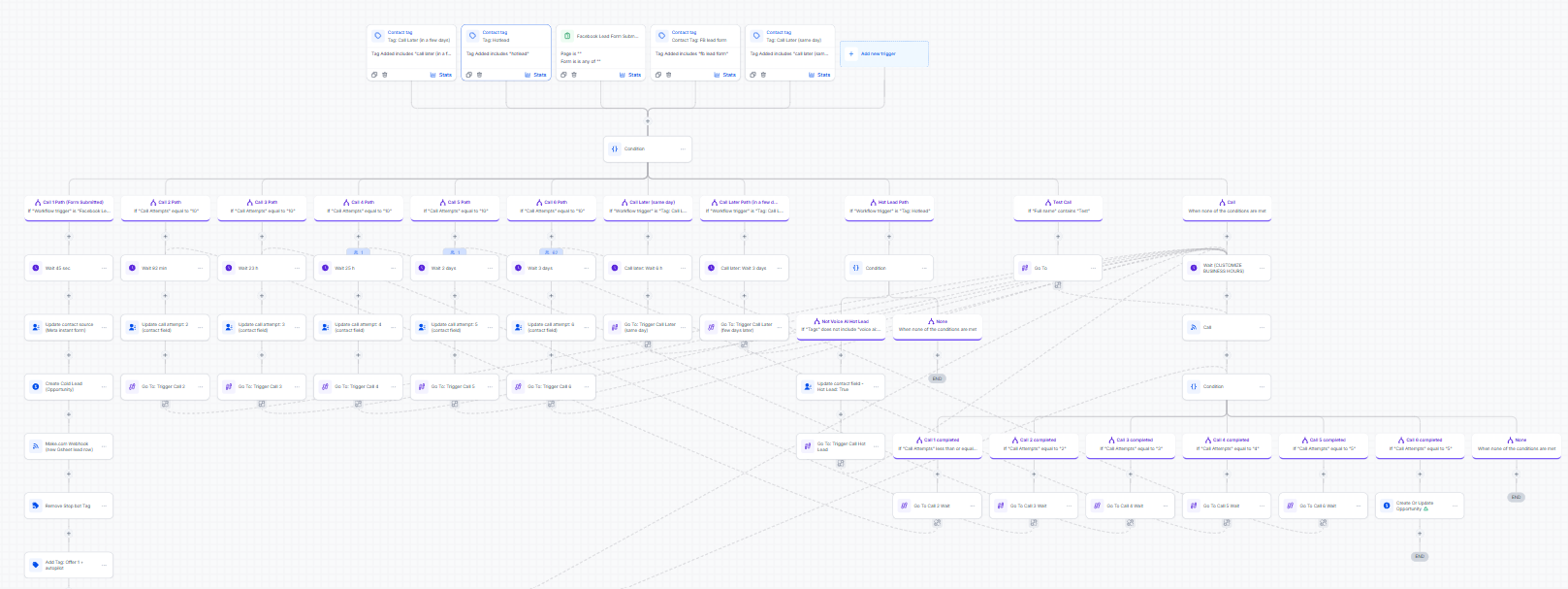Image resolution: width=1568 pixels, height=589 pixels.
Task: Click the contact icon on Update call attempt: 2
Action: click(133, 327)
